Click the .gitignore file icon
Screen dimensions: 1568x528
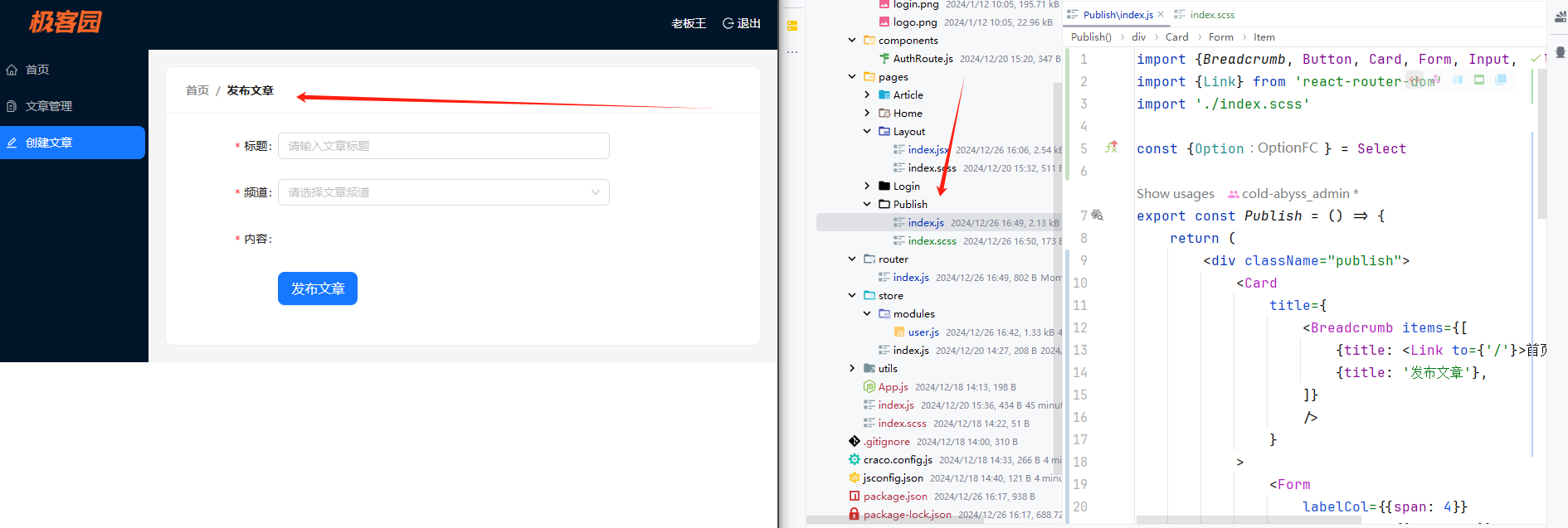pos(855,442)
